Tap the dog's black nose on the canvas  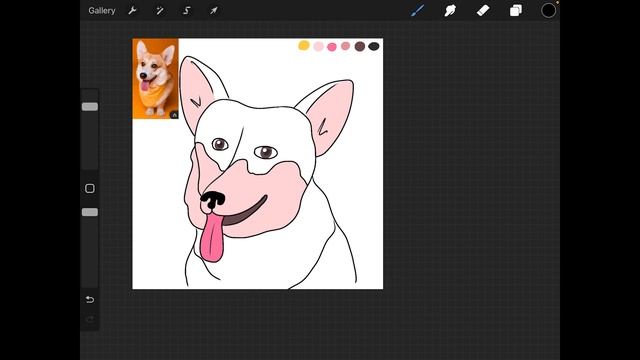pyautogui.click(x=212, y=200)
